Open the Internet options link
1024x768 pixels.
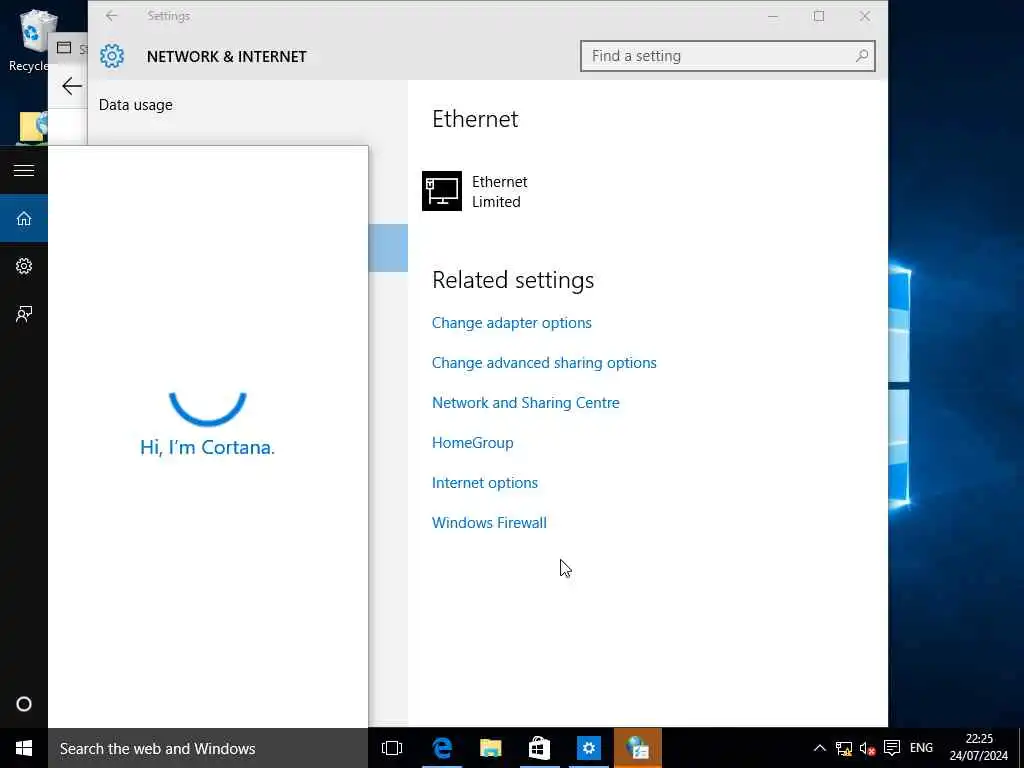tap(485, 483)
